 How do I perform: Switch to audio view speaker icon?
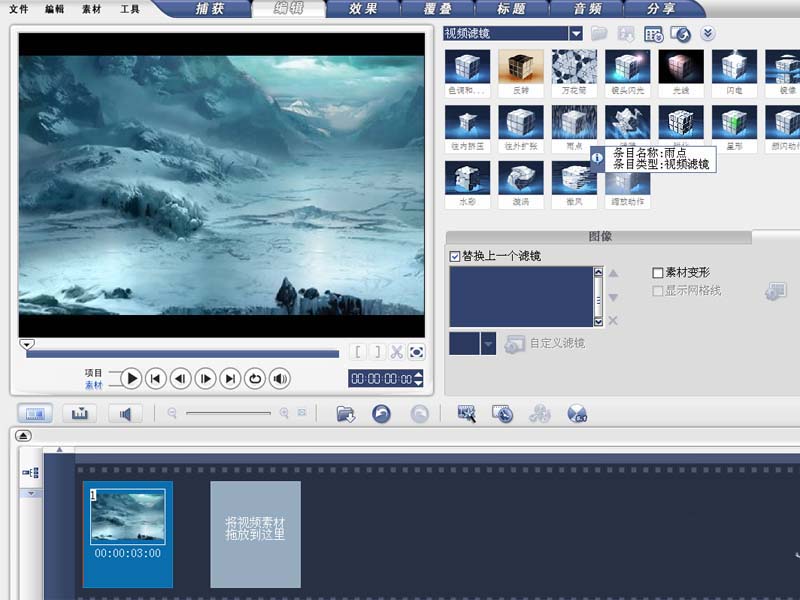124,413
